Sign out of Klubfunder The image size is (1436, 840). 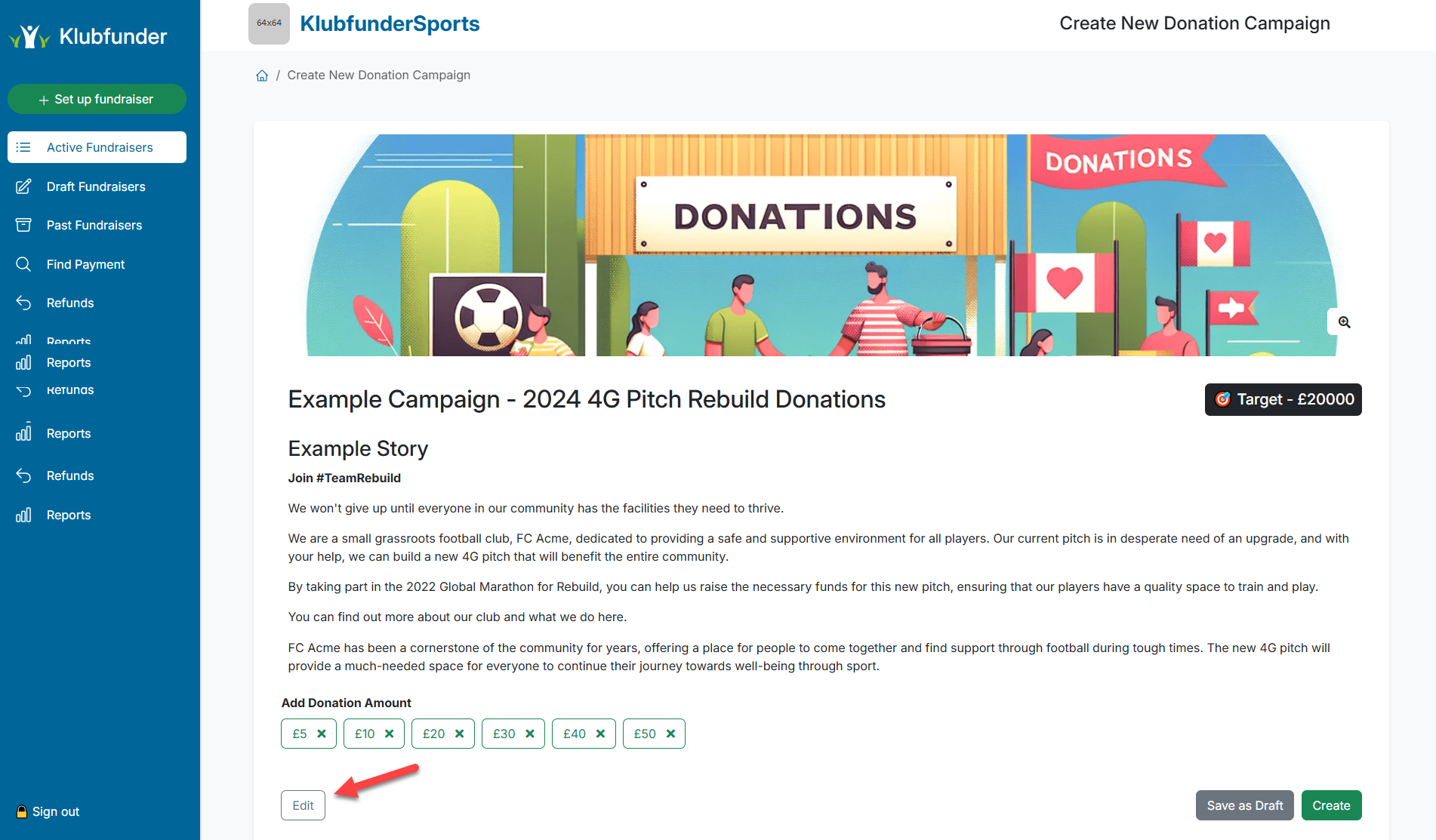point(47,811)
